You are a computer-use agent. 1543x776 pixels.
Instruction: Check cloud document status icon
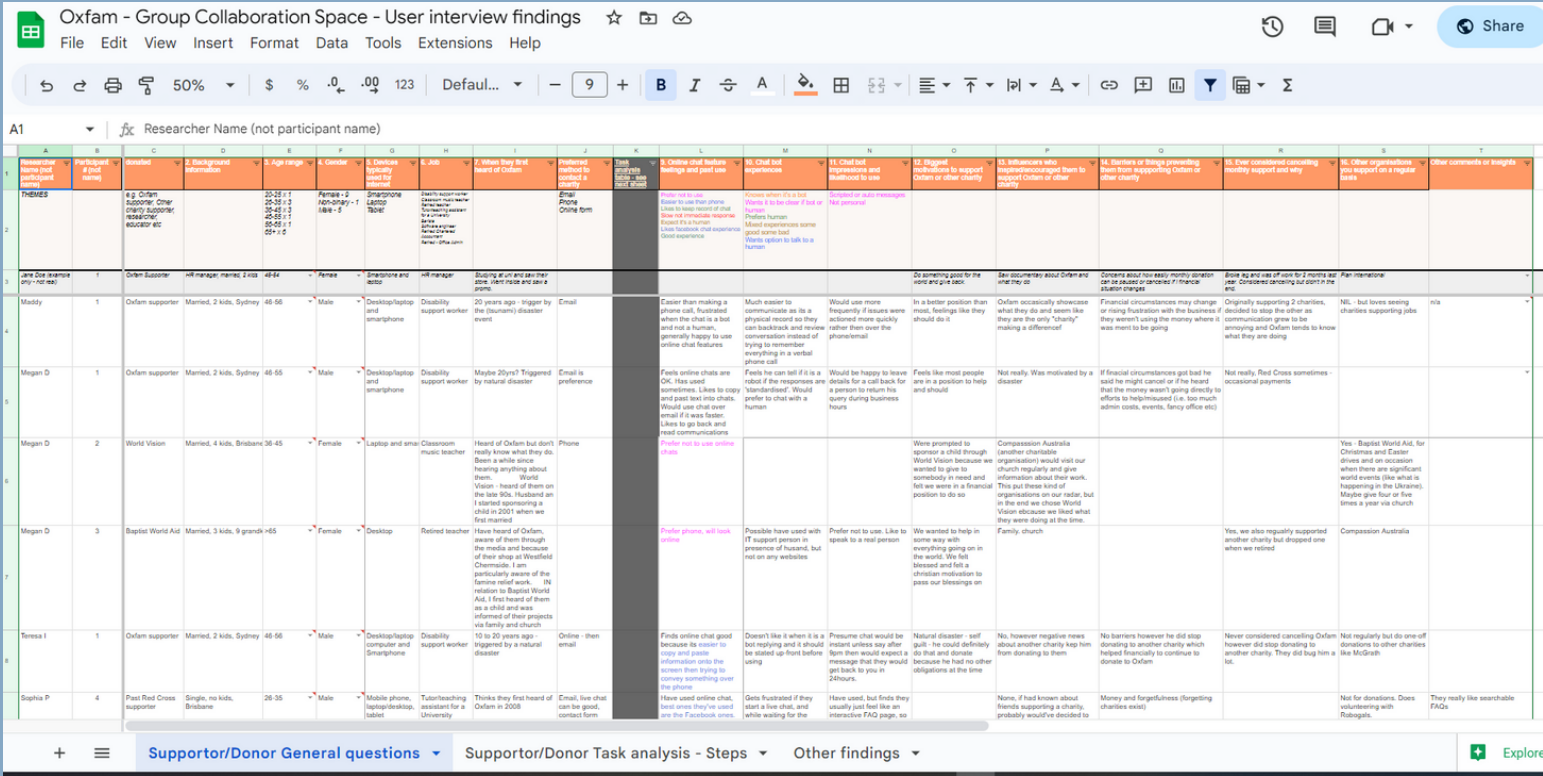point(682,18)
